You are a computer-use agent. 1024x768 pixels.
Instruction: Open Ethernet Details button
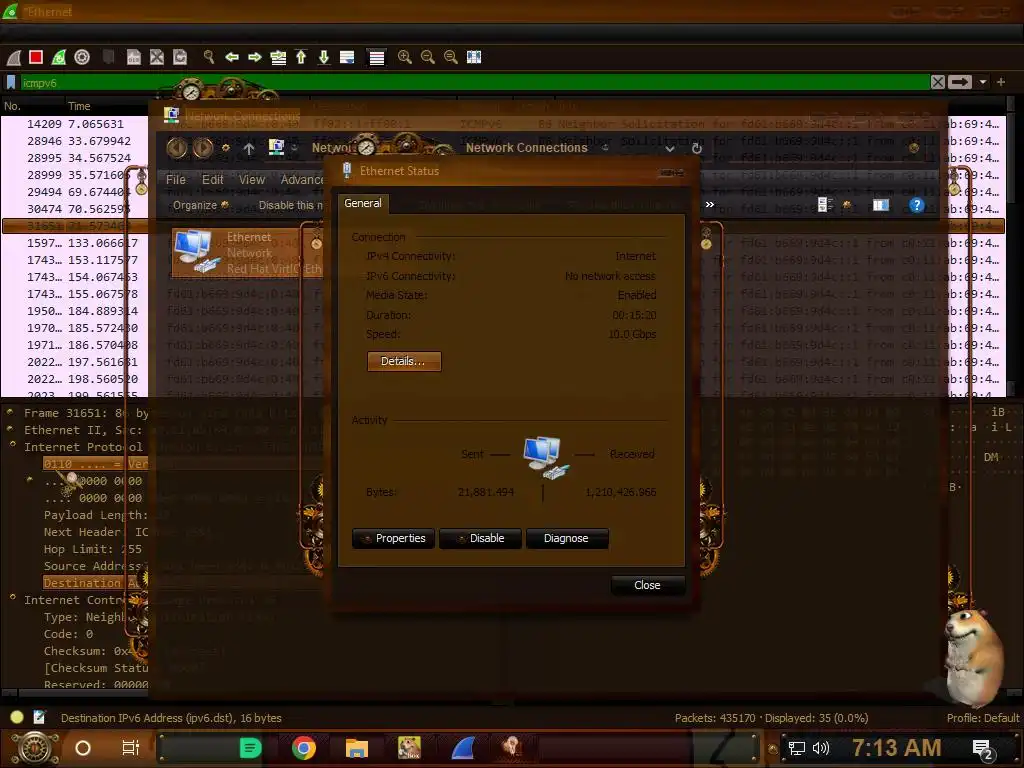[404, 361]
